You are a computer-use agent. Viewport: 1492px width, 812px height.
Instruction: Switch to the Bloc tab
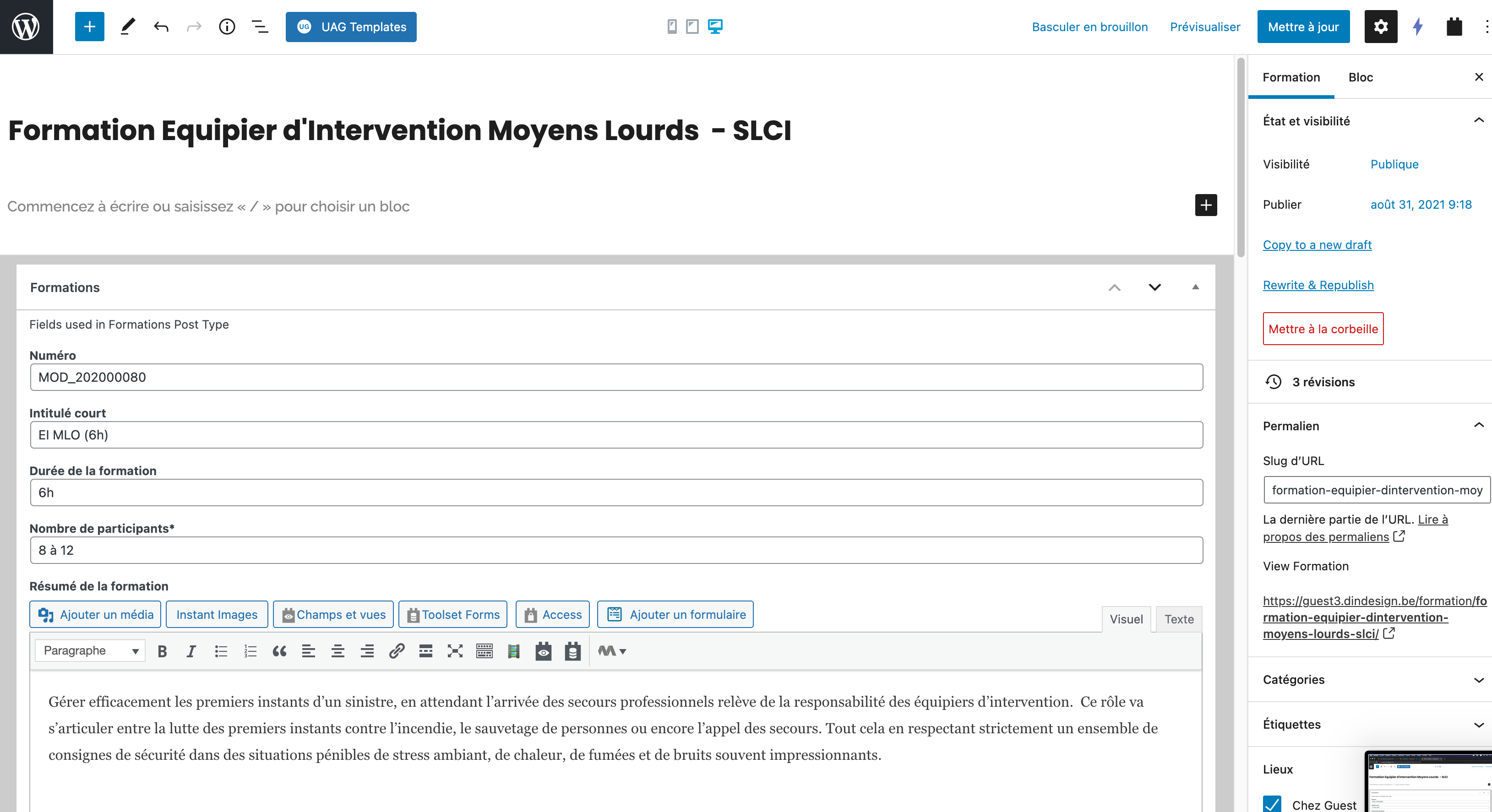1360,77
